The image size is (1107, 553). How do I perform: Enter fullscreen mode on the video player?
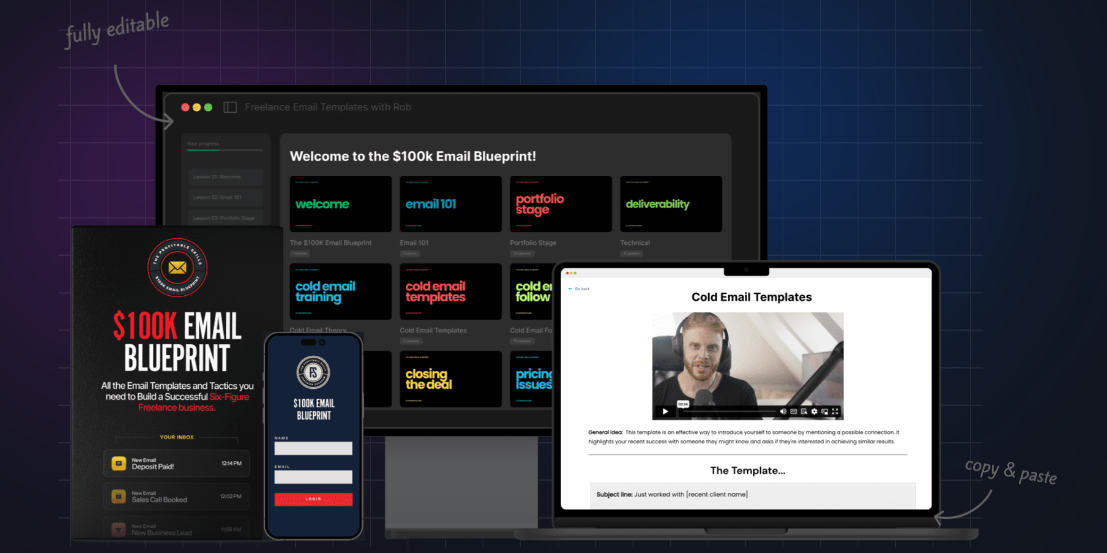836,411
